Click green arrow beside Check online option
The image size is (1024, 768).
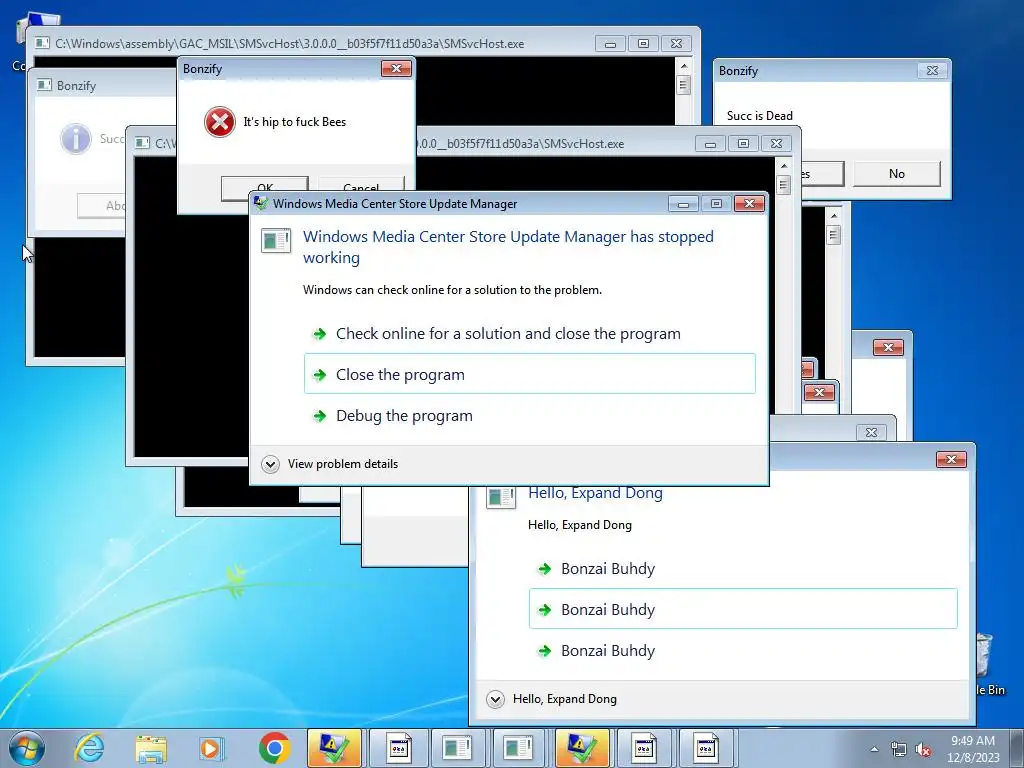319,334
